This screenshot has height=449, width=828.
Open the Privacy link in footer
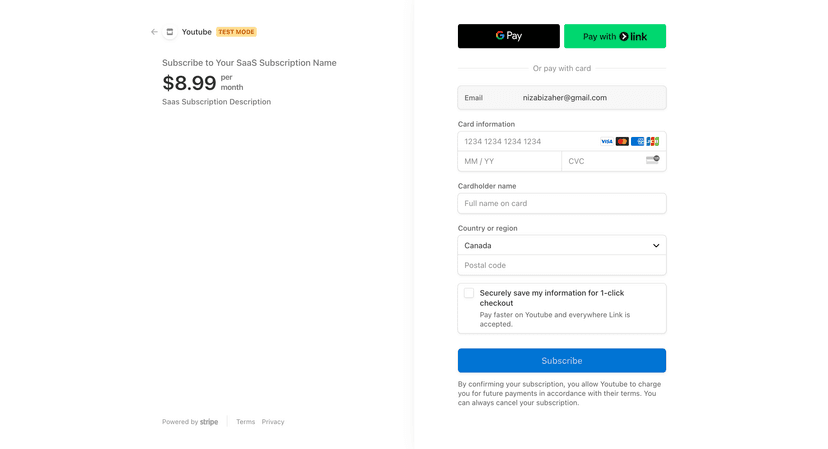coord(273,422)
